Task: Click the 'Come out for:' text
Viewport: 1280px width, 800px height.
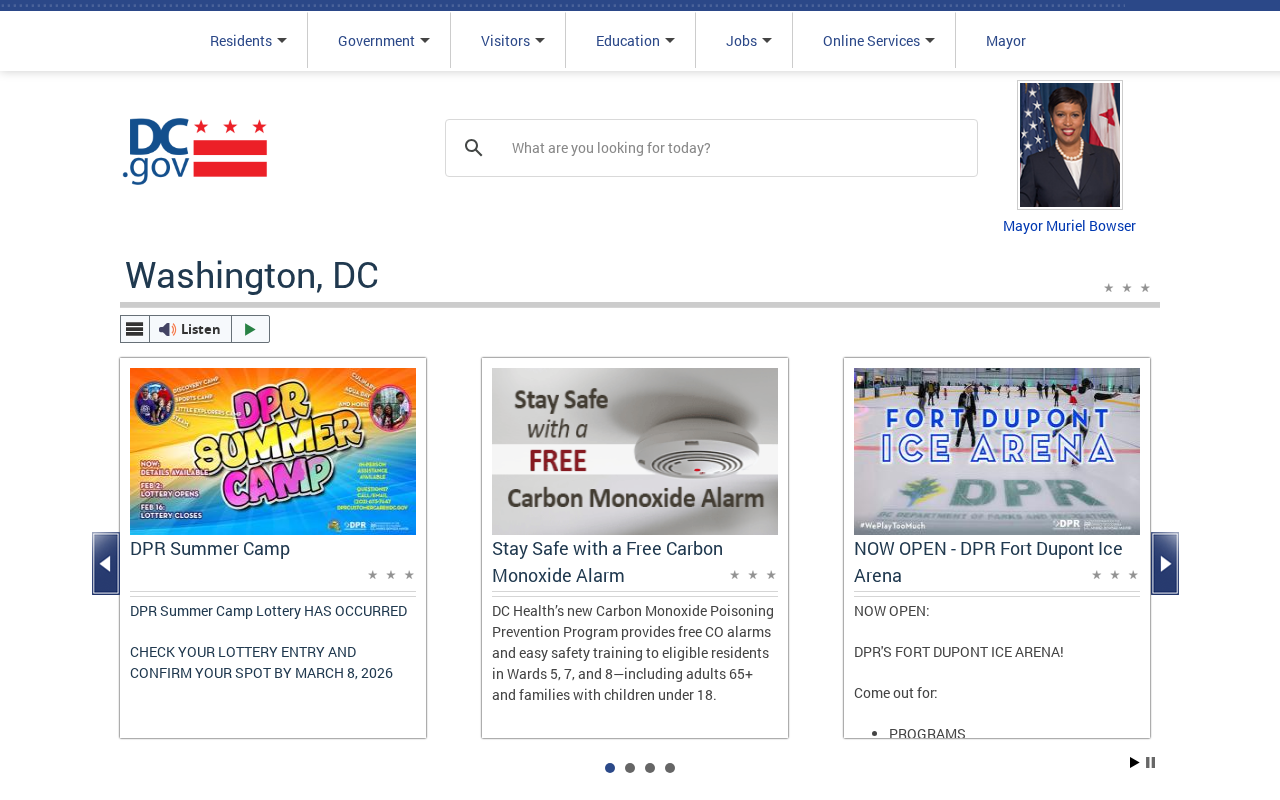Action: point(896,693)
